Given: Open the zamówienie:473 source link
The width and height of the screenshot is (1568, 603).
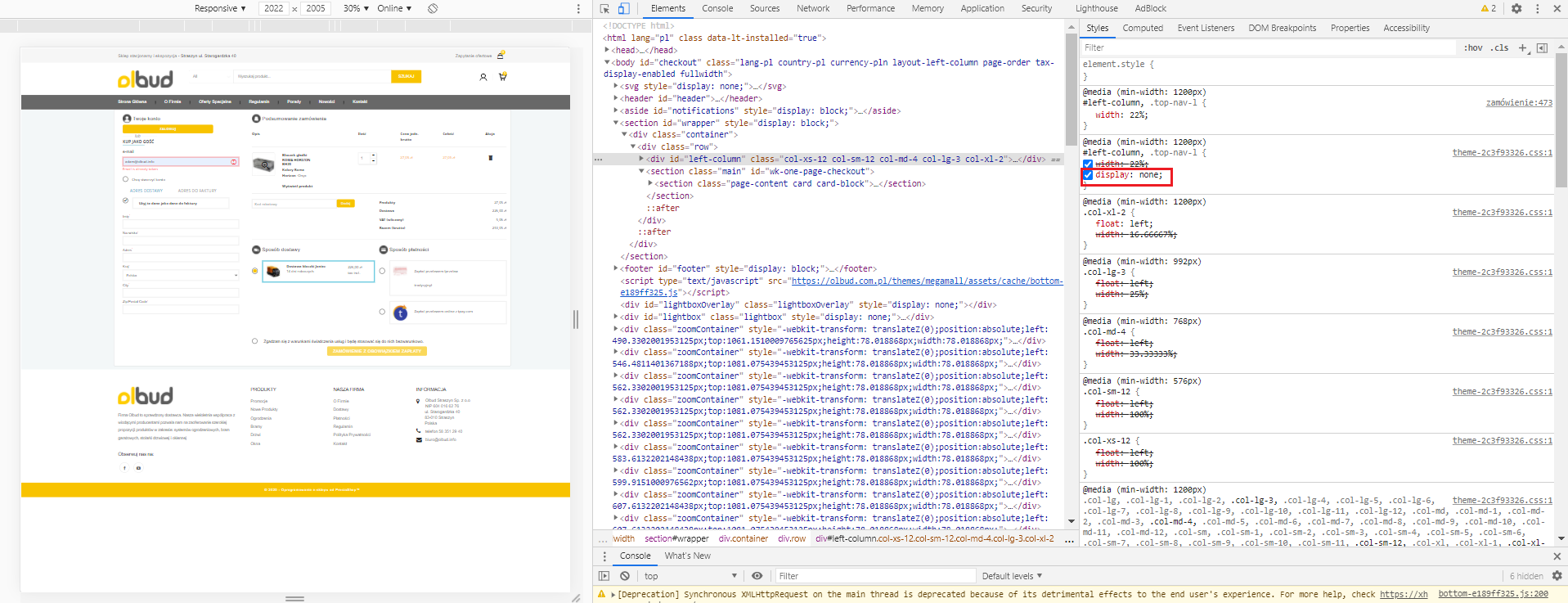Looking at the screenshot, I should (1518, 103).
